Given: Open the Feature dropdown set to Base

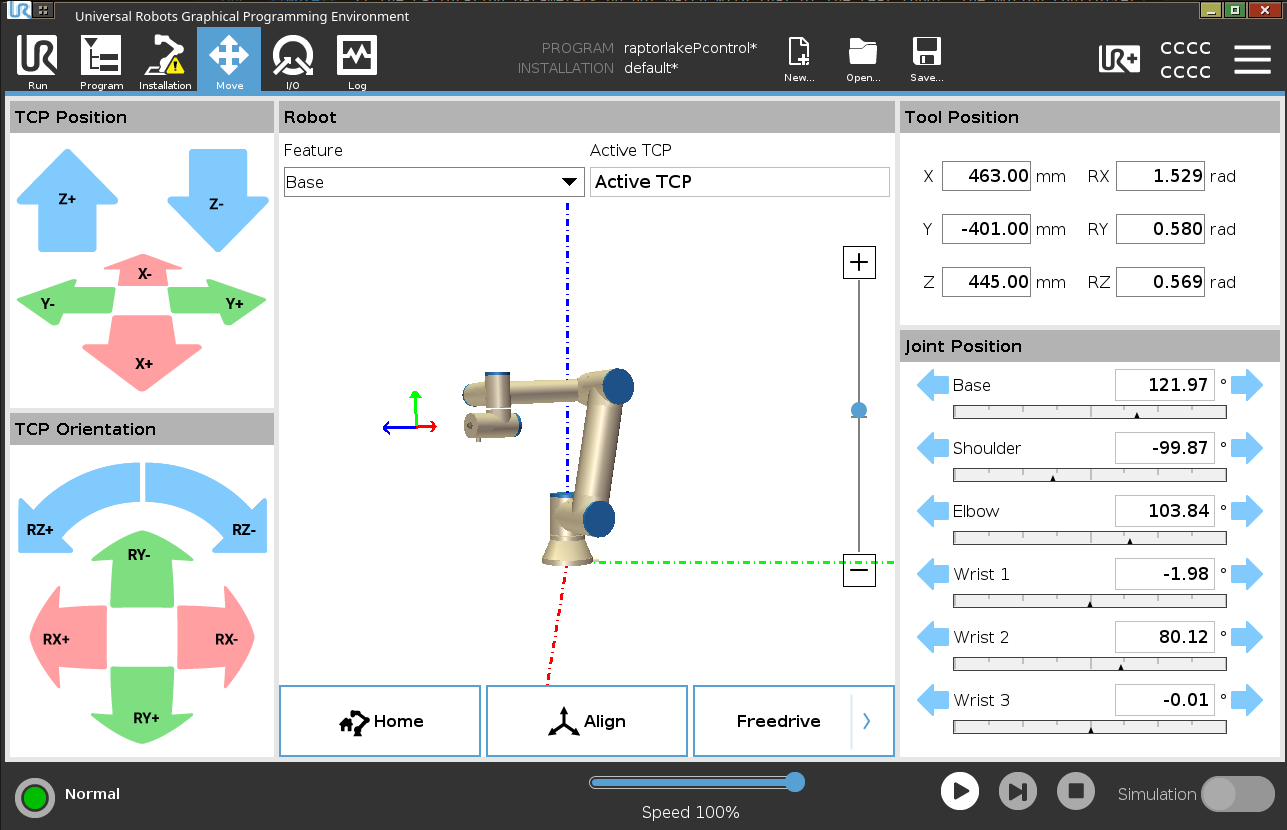Looking at the screenshot, I should pos(434,182).
